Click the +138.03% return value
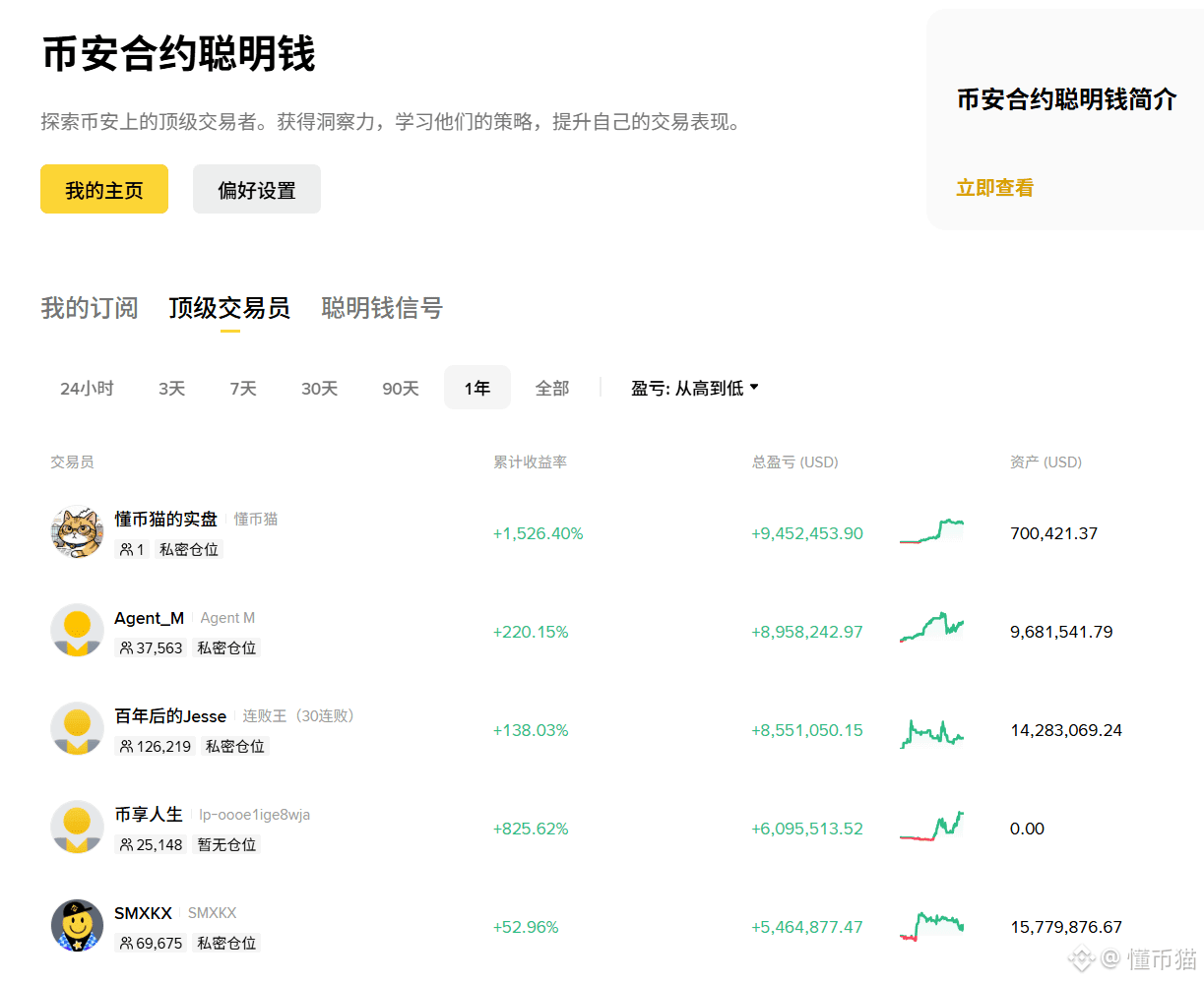 point(531,730)
